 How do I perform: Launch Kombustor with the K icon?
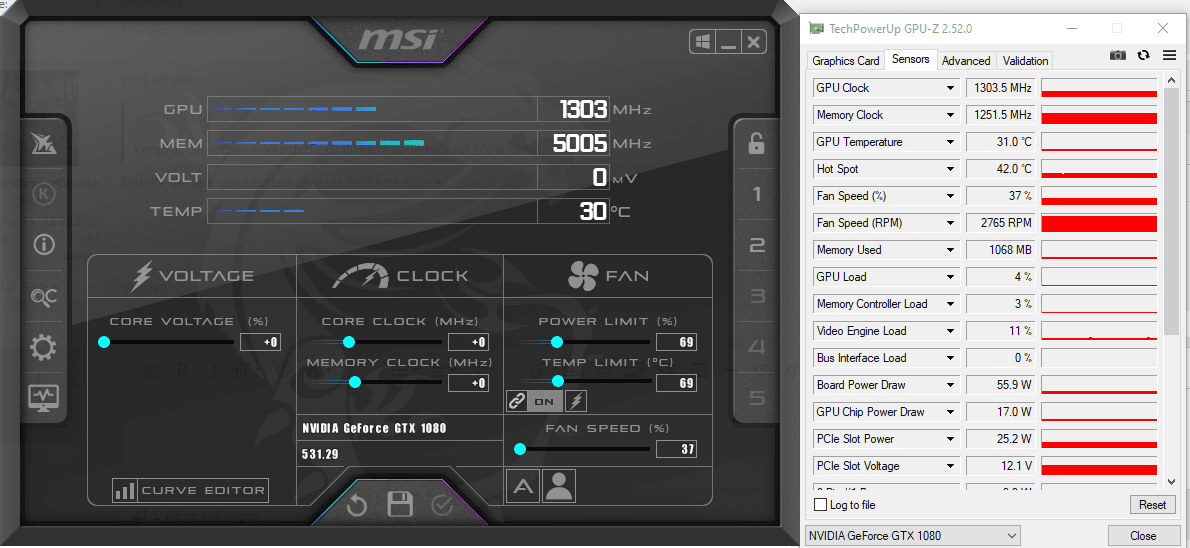point(43,194)
